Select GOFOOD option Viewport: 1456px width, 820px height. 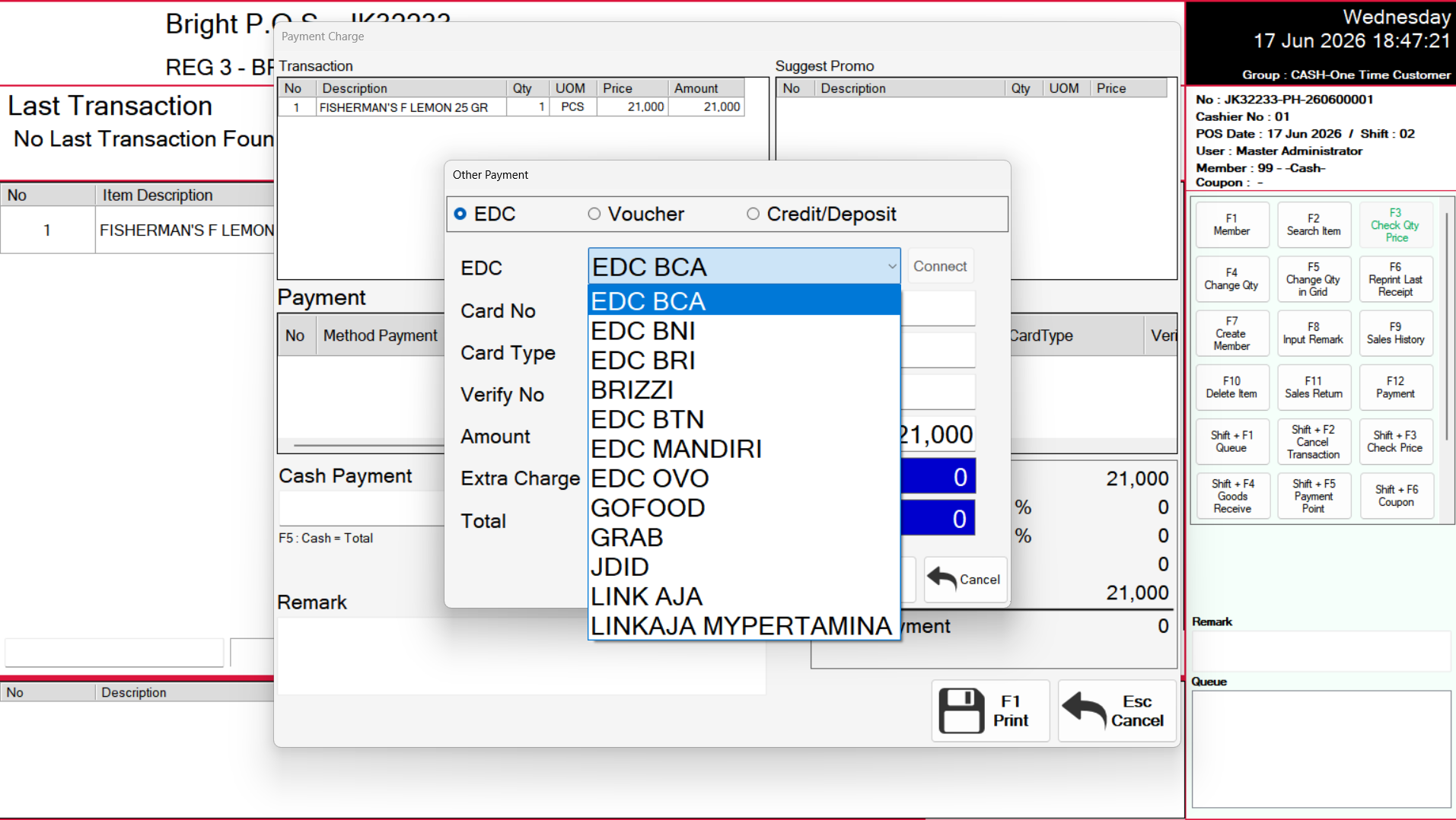pyautogui.click(x=744, y=508)
